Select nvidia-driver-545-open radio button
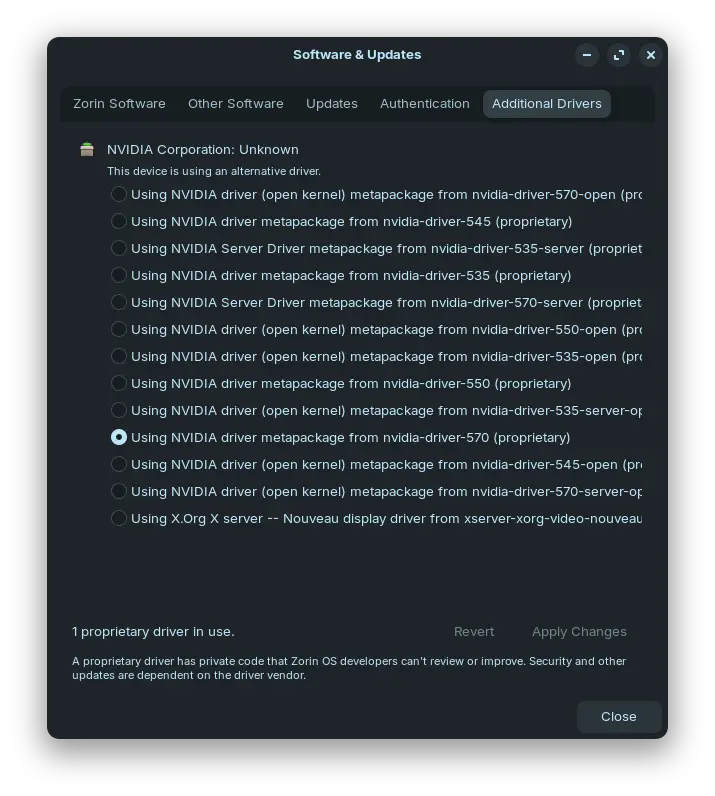Viewport: 715px width, 796px height. tap(119, 464)
